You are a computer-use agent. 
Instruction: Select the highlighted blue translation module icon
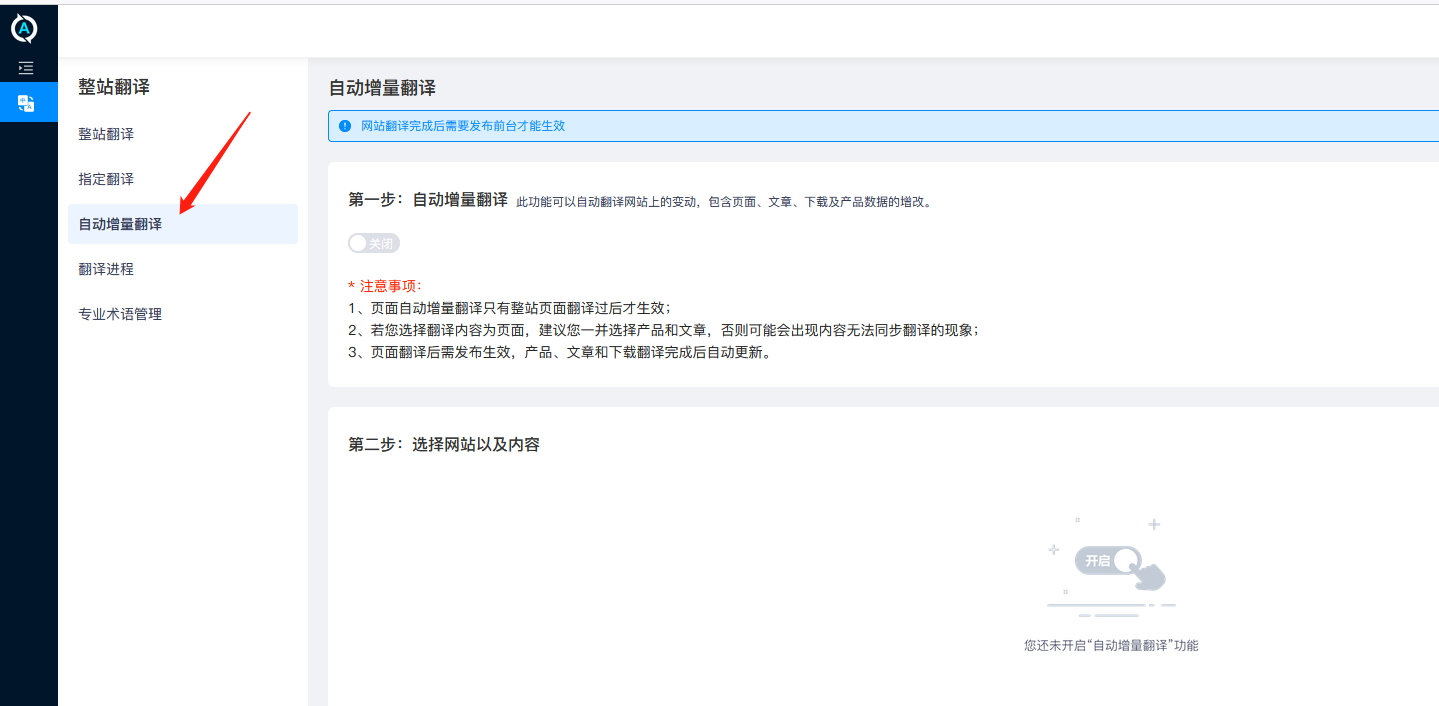pos(27,101)
